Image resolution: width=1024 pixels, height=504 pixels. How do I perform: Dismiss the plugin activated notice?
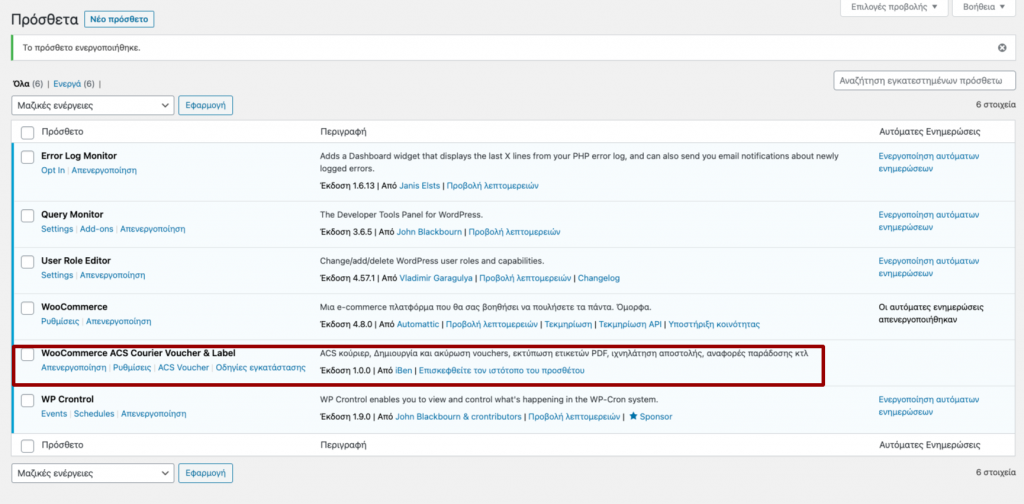pos(1002,48)
